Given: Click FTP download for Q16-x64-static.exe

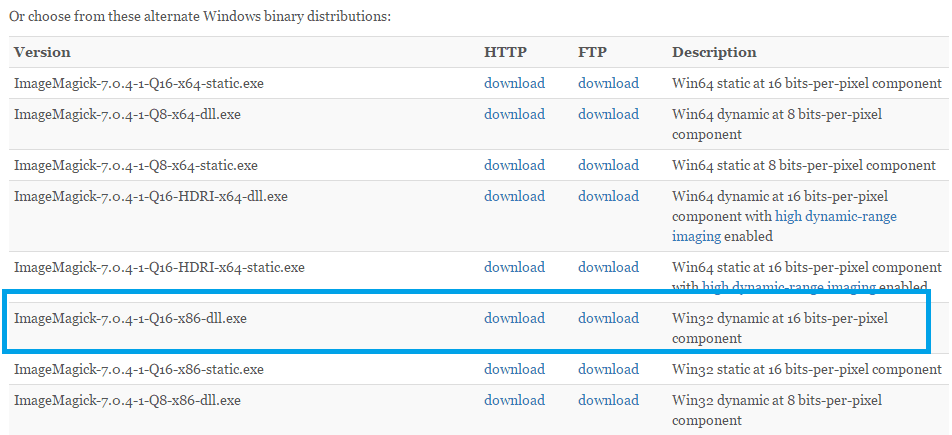Looking at the screenshot, I should (608, 83).
